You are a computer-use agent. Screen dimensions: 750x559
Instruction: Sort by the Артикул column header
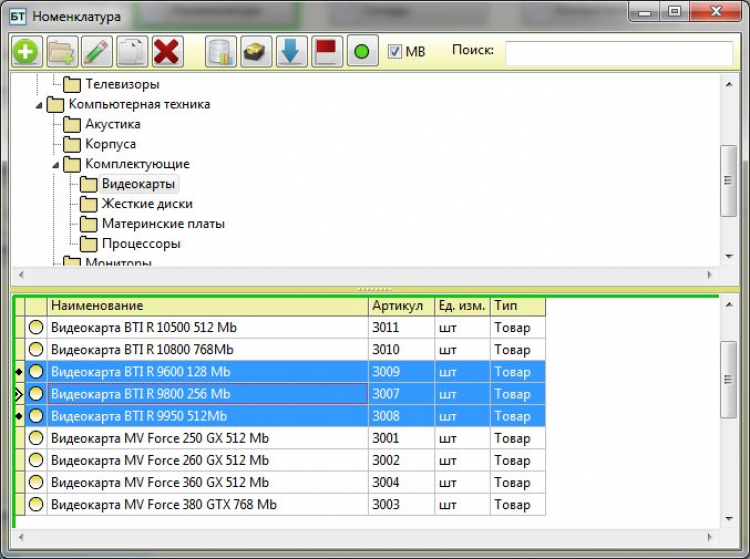[x=401, y=306]
